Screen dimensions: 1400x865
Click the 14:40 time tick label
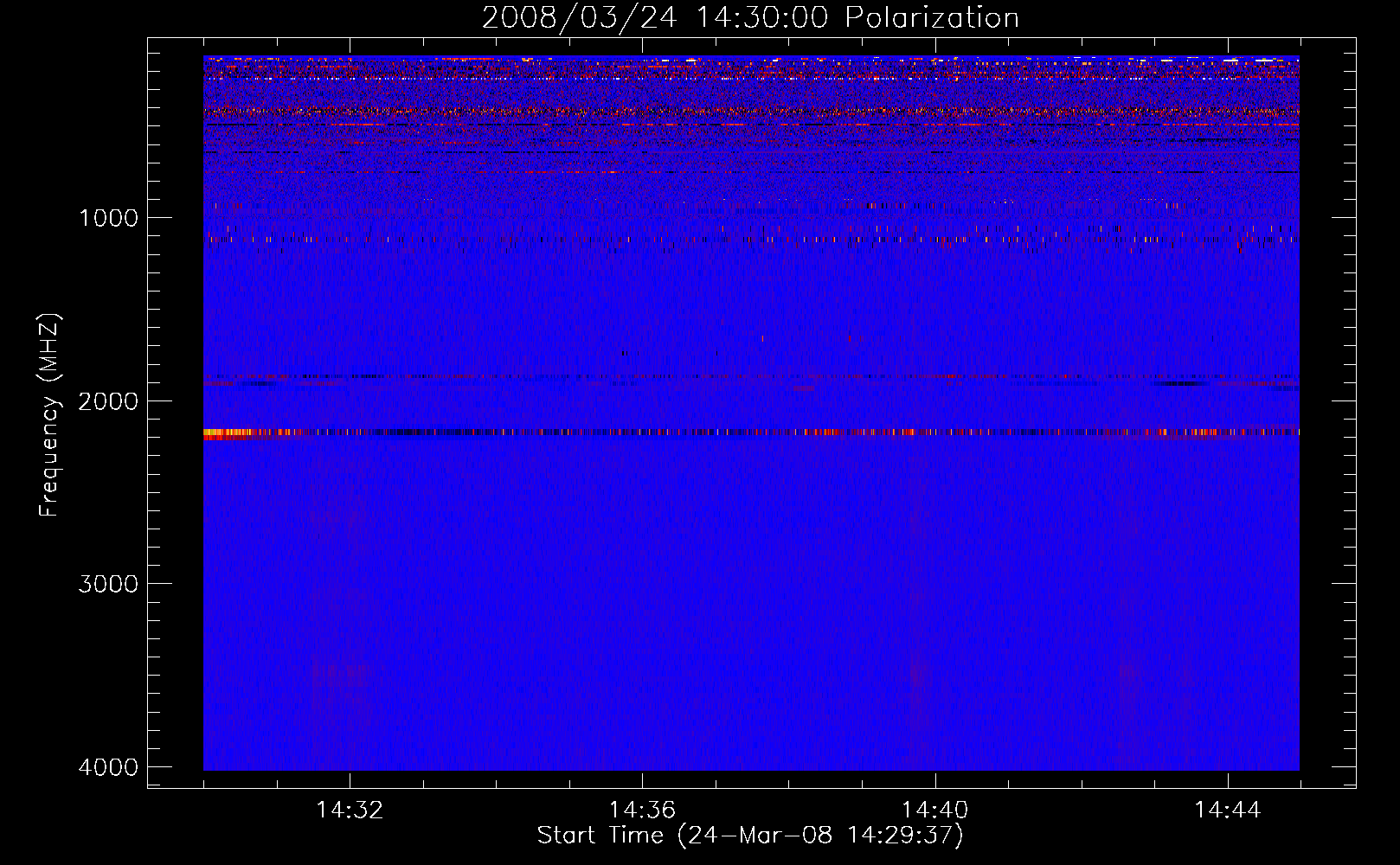934,811
